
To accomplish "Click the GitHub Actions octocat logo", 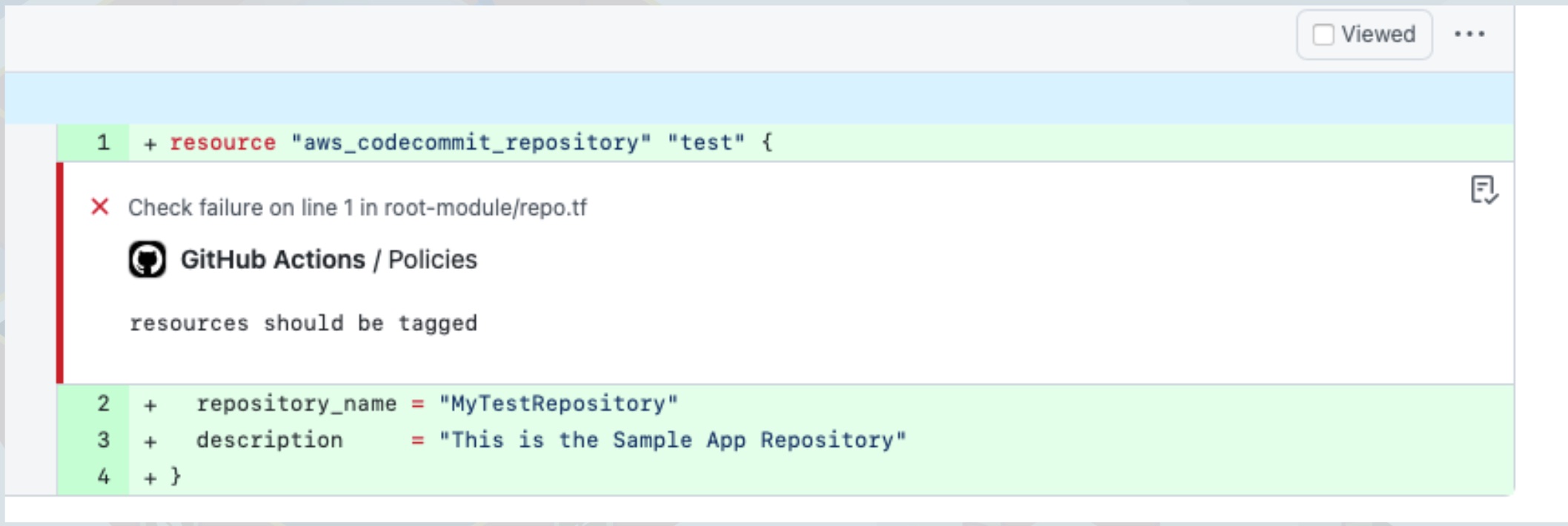I will pyautogui.click(x=147, y=259).
